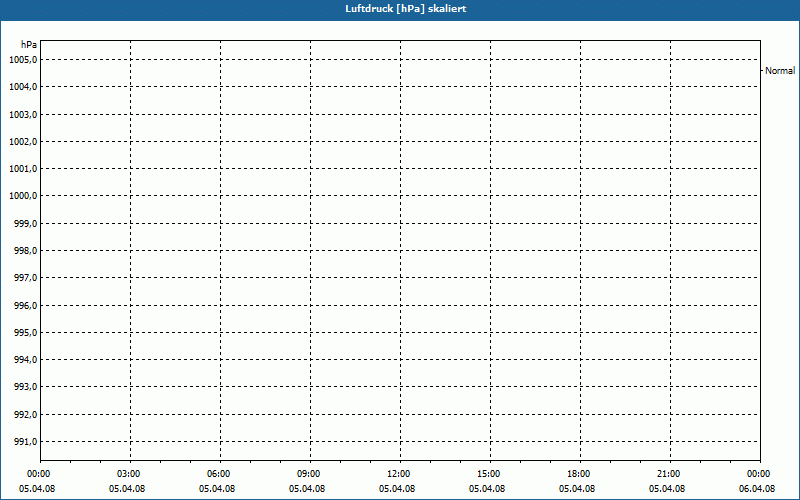Click the 05.04.08 date beneath 12:00
Viewport: 800px width, 500px height.
click(x=397, y=489)
